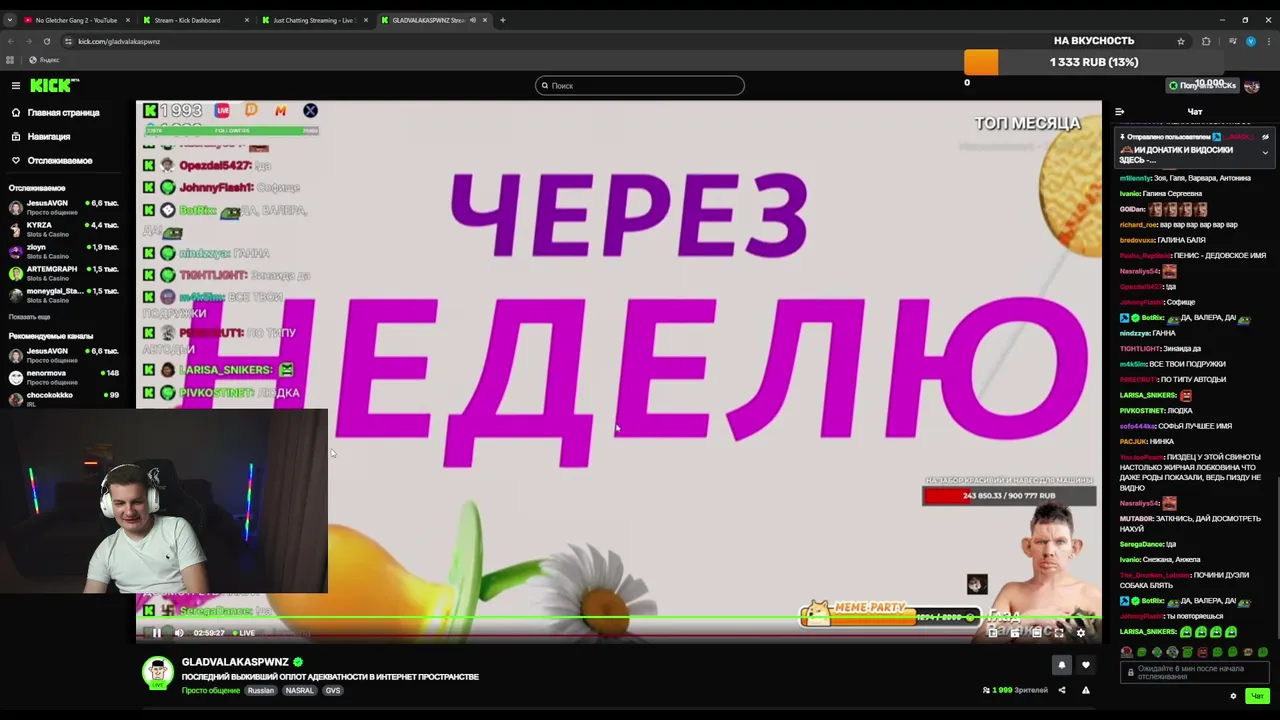The width and height of the screenshot is (1280, 720).
Task: Open the browser media control icon
Action: point(1232,41)
